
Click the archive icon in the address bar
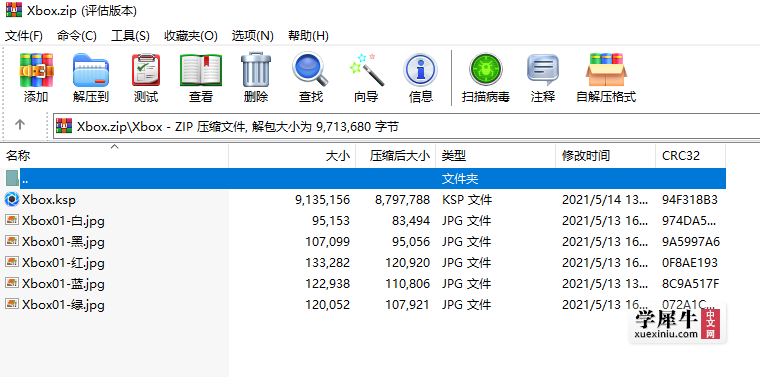pos(64,126)
